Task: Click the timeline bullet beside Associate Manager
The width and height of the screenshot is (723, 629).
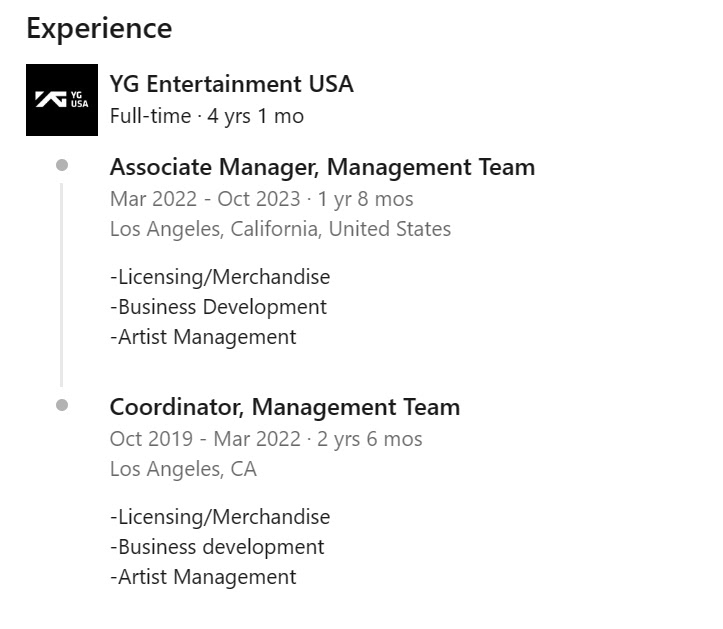Action: coord(62,165)
